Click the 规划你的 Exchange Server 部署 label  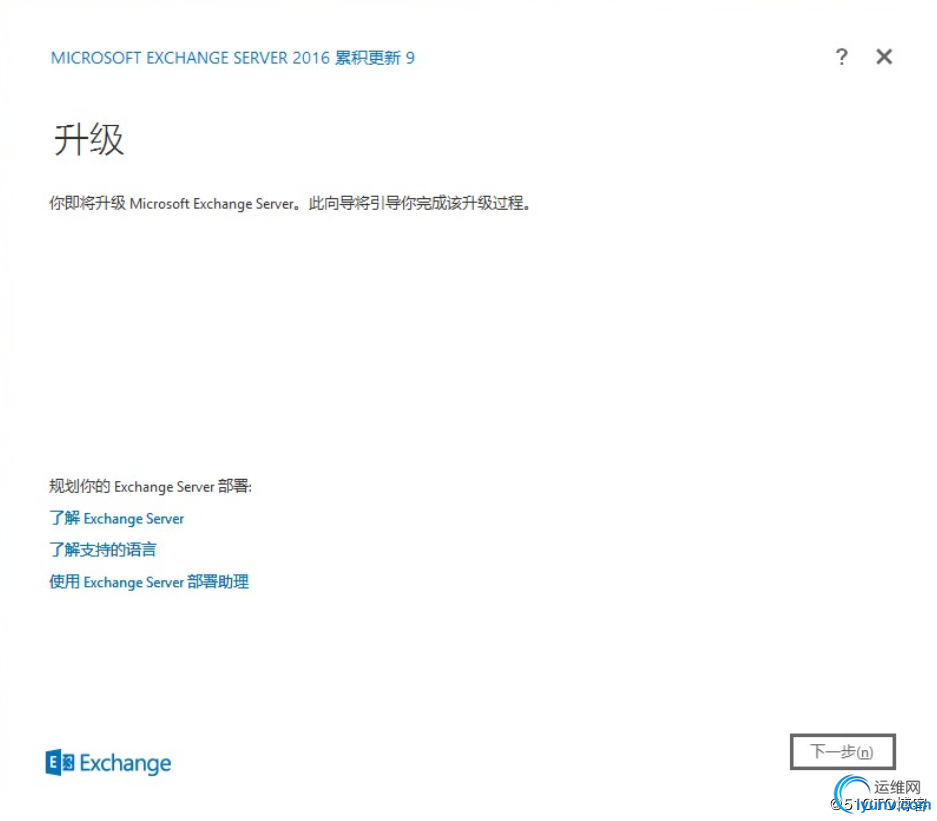(150, 486)
